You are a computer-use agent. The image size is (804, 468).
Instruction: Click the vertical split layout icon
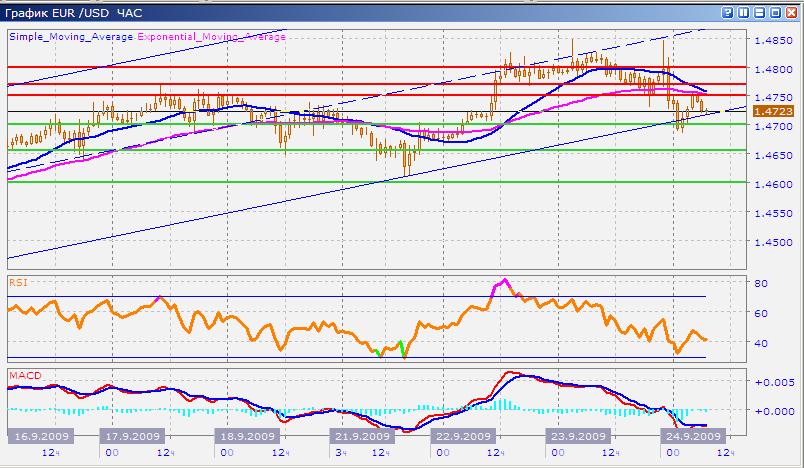click(x=743, y=11)
